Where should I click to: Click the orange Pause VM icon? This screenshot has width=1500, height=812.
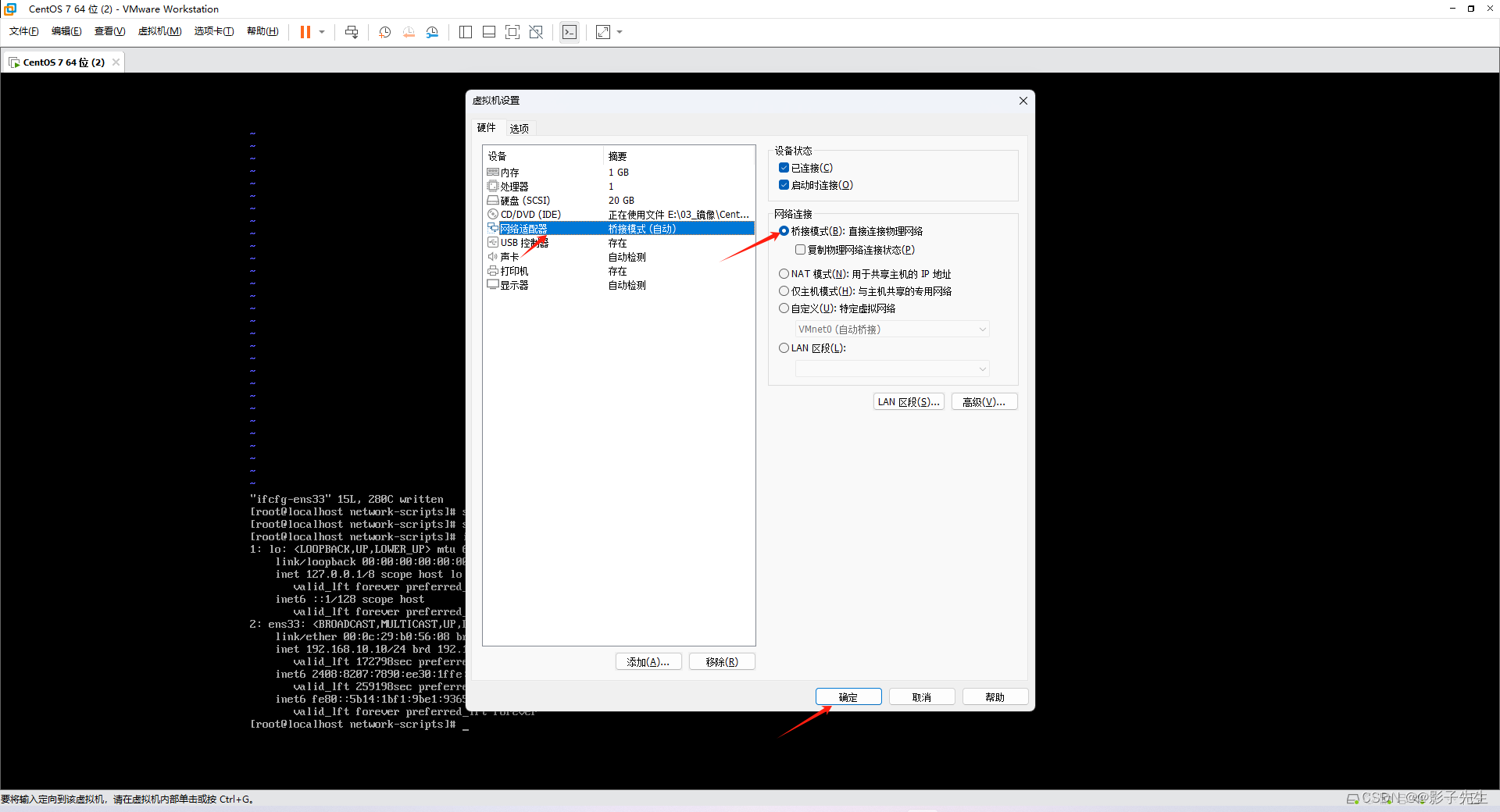(305, 32)
